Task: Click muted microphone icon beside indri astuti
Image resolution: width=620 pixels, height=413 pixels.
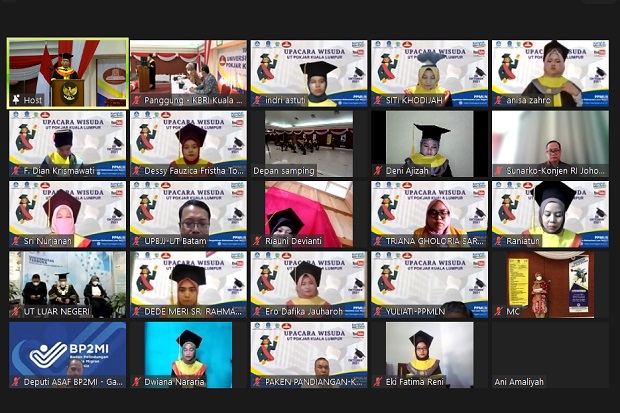Action: pos(257,100)
